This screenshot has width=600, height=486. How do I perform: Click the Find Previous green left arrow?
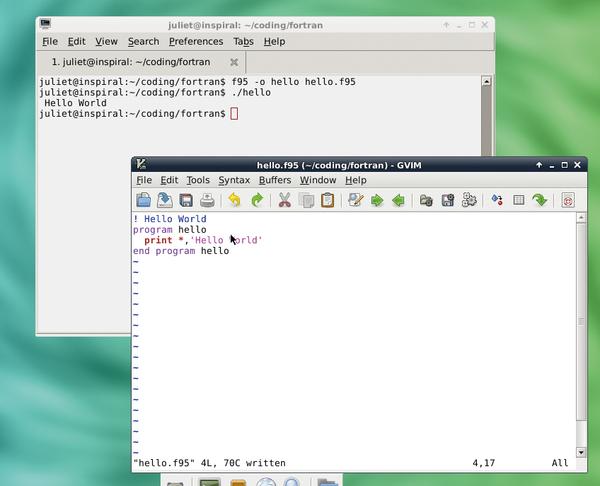pyautogui.click(x=398, y=200)
